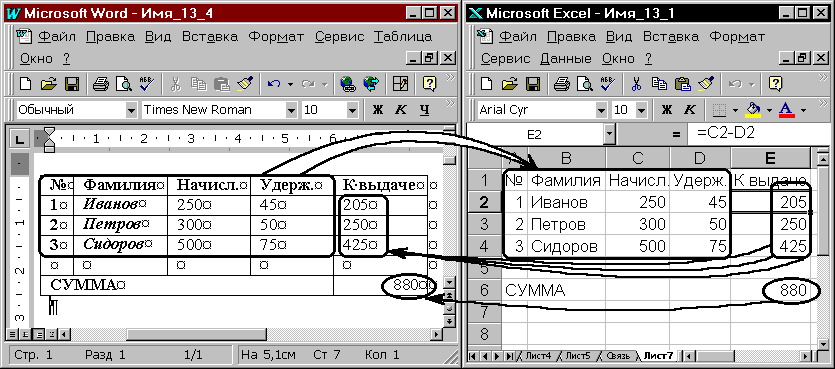
Task: Open Excel help question-mark icon
Action: coord(775,84)
